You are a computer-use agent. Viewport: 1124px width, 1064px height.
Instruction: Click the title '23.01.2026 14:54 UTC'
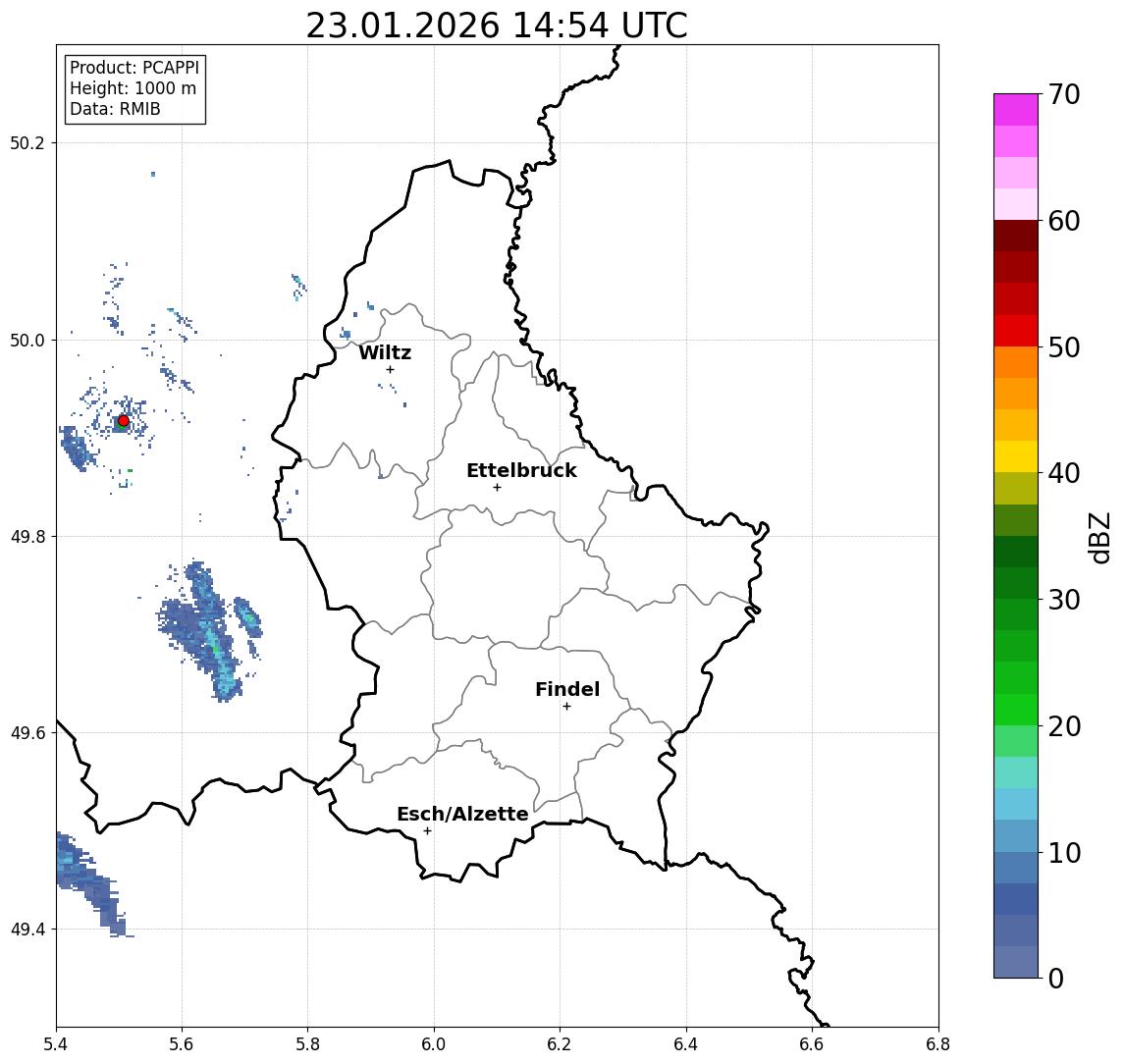coord(496,26)
